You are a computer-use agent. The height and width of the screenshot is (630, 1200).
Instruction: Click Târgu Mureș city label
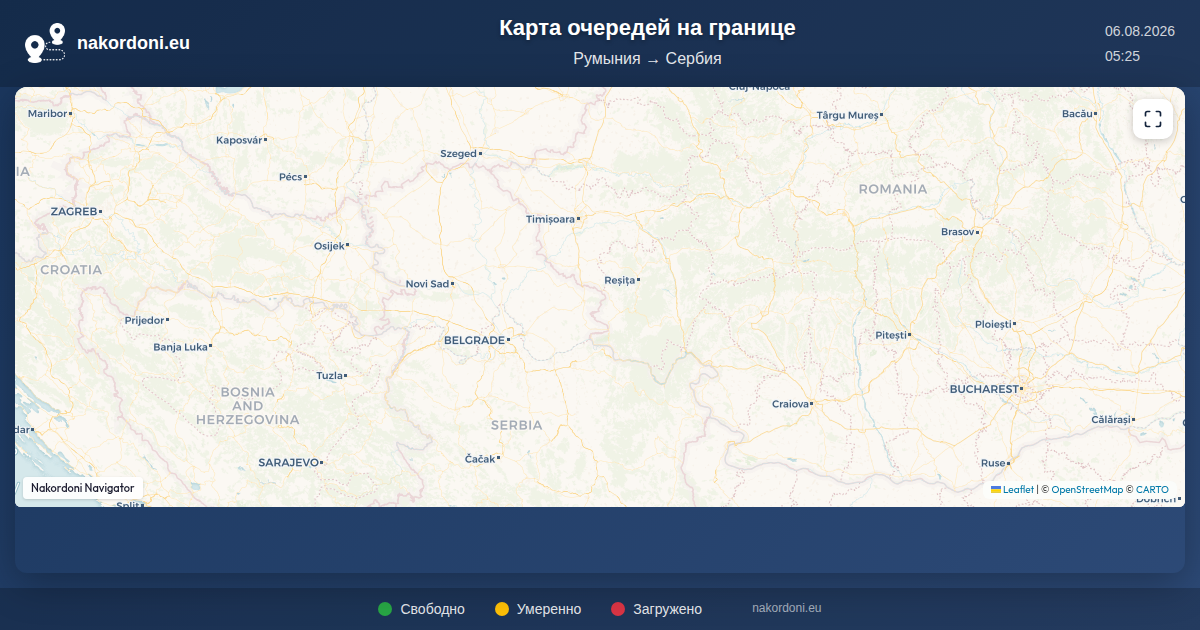pos(847,115)
